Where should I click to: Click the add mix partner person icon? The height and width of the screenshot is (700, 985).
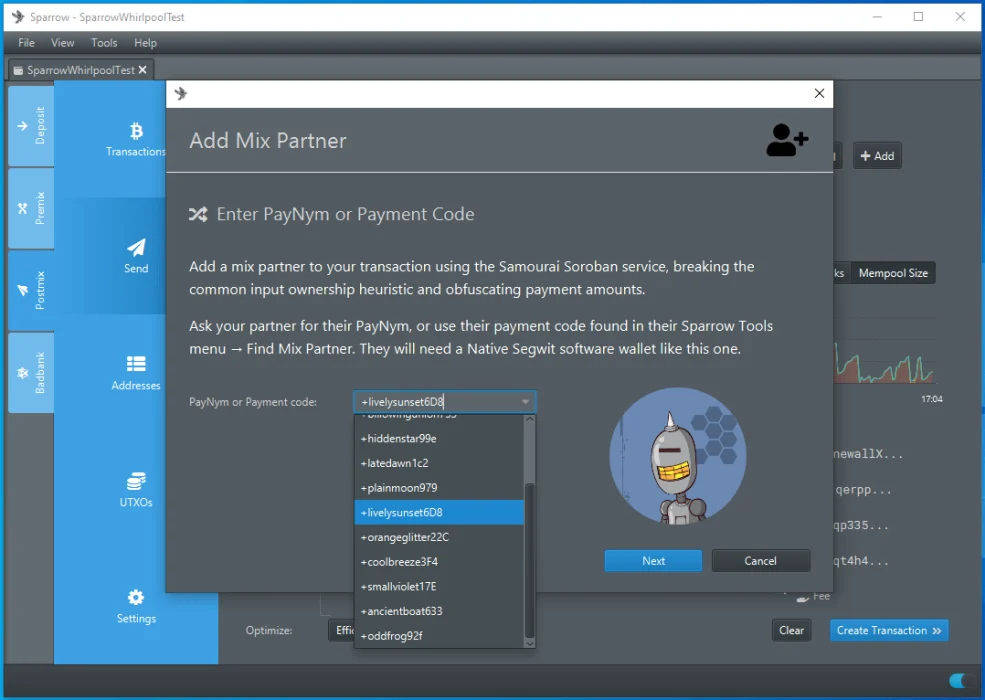click(787, 141)
